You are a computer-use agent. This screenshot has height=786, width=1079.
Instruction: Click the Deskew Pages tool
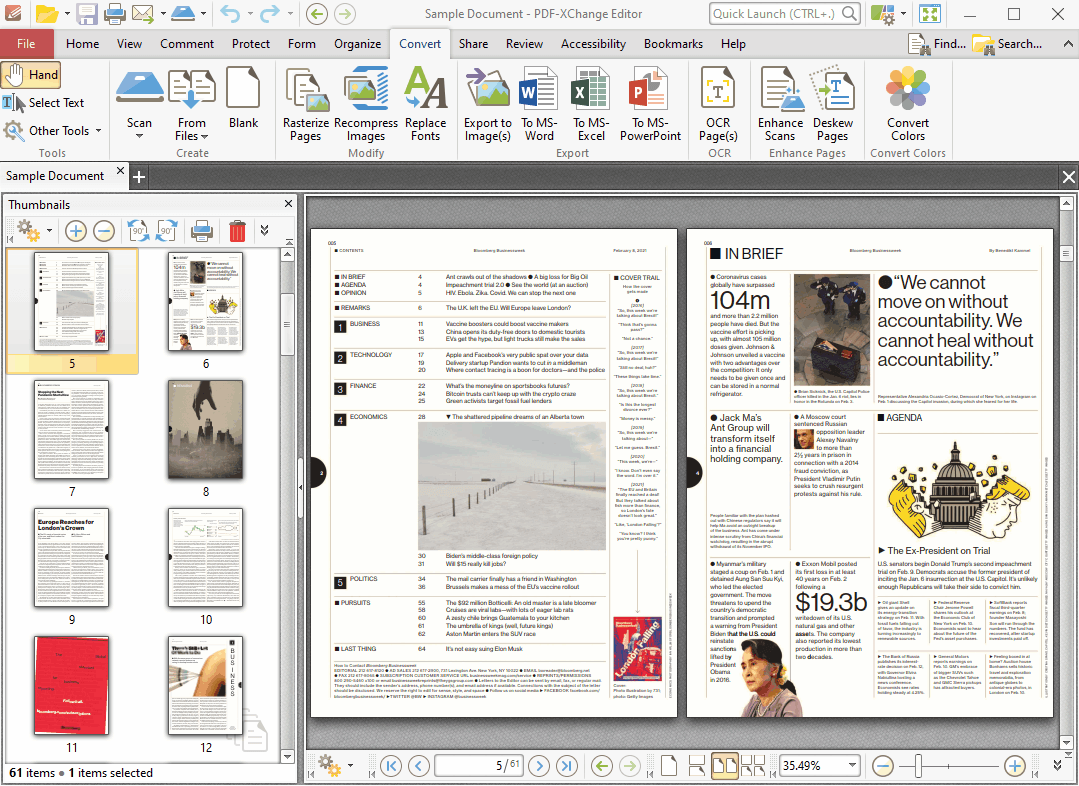(834, 105)
